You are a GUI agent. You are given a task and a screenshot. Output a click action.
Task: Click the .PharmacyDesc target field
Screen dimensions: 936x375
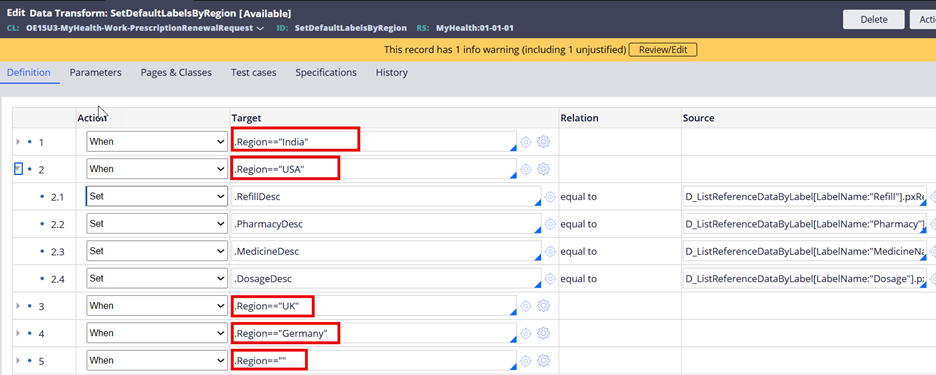click(x=386, y=224)
